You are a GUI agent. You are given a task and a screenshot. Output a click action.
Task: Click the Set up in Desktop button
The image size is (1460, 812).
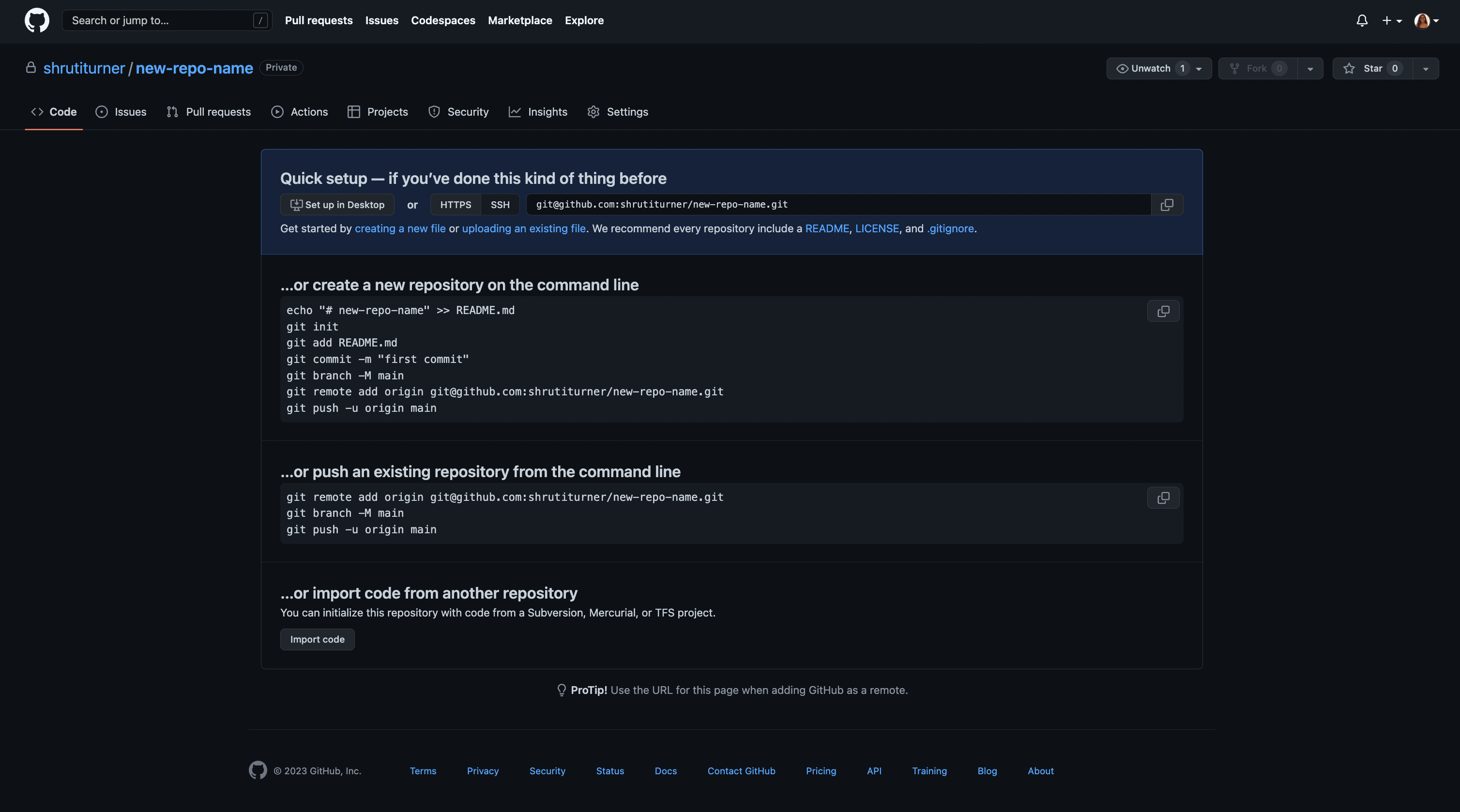click(337, 205)
